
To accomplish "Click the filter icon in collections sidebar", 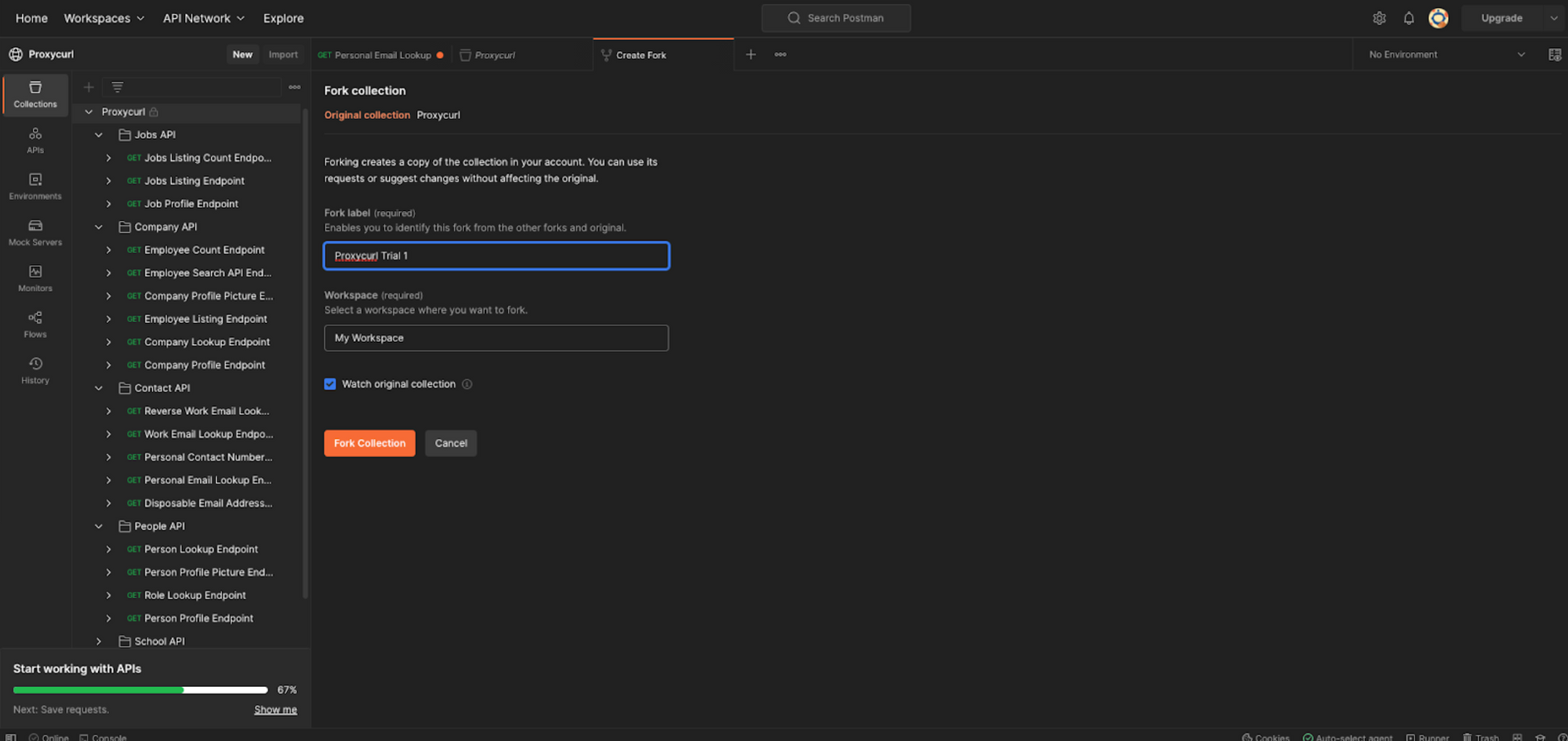I will coord(117,87).
